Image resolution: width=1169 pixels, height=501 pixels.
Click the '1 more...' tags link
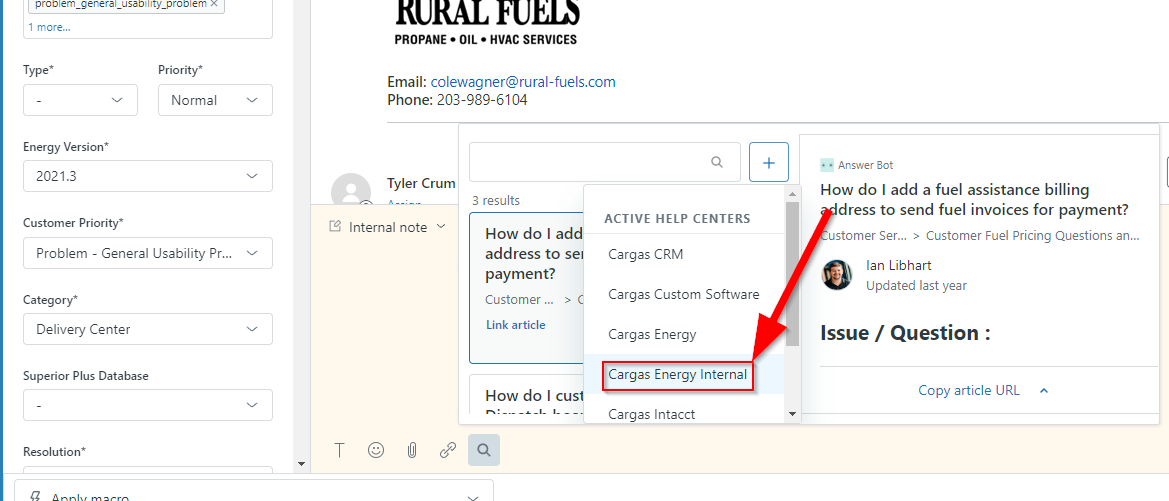(x=49, y=27)
